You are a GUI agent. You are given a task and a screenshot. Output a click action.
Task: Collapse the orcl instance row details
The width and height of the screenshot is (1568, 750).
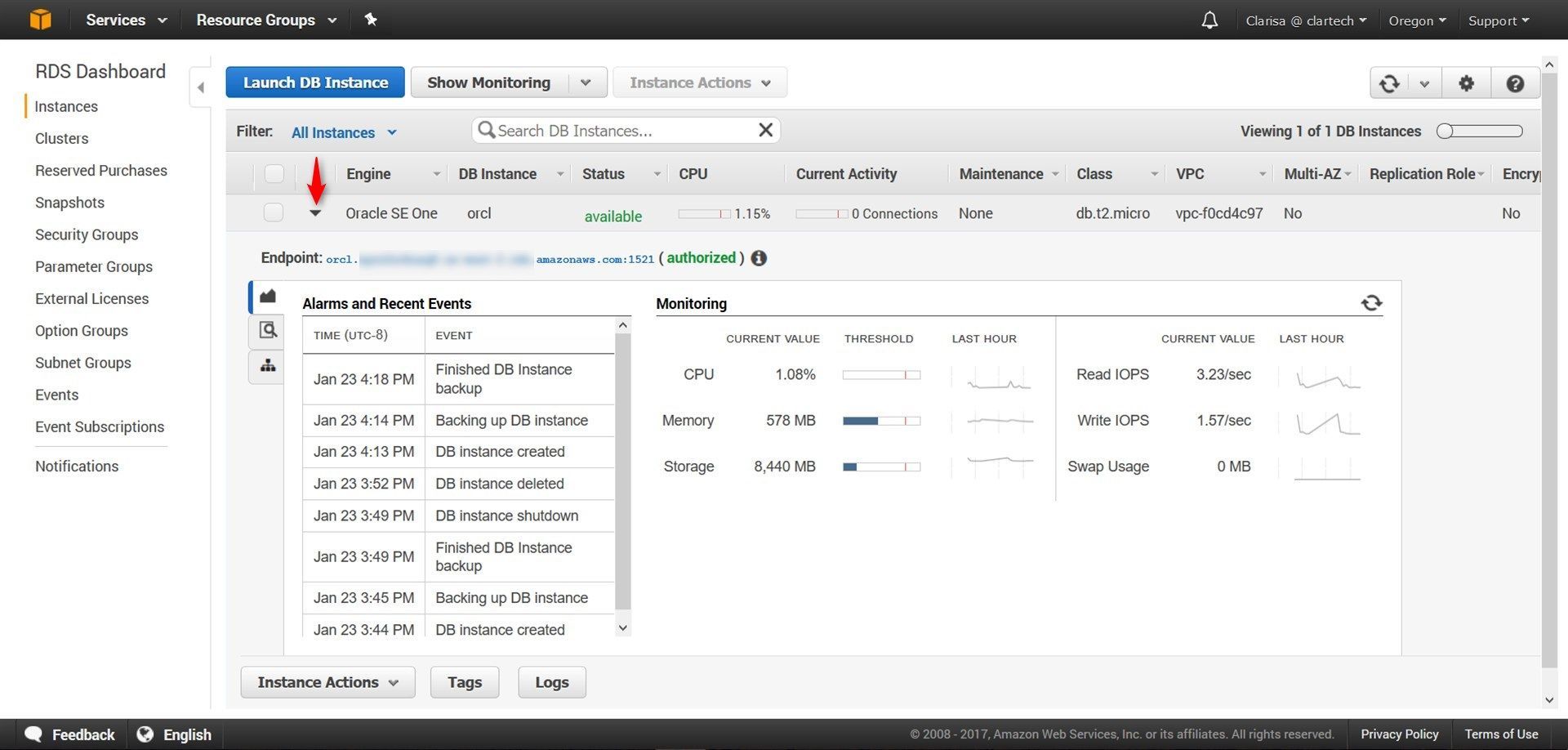315,213
